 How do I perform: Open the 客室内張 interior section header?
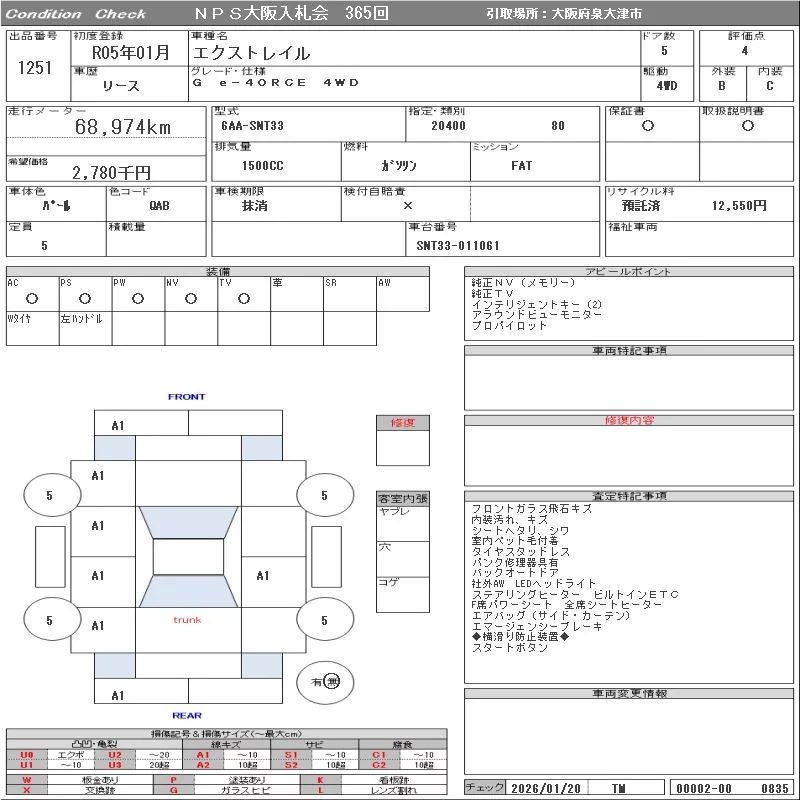(x=402, y=498)
